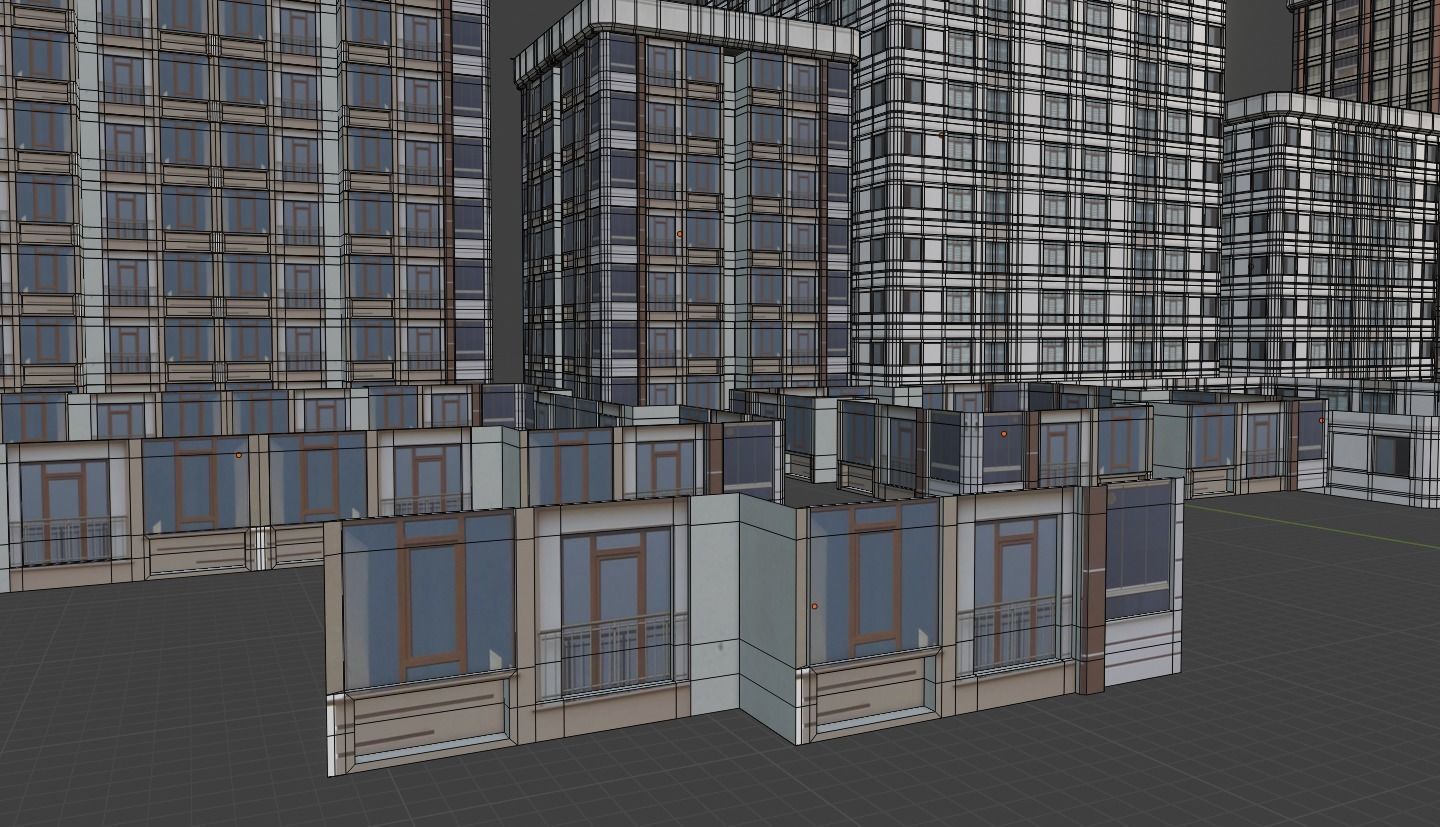Viewport: 1440px width, 827px height.
Task: Select the origin dot on the left low wall
Action: coord(239,455)
